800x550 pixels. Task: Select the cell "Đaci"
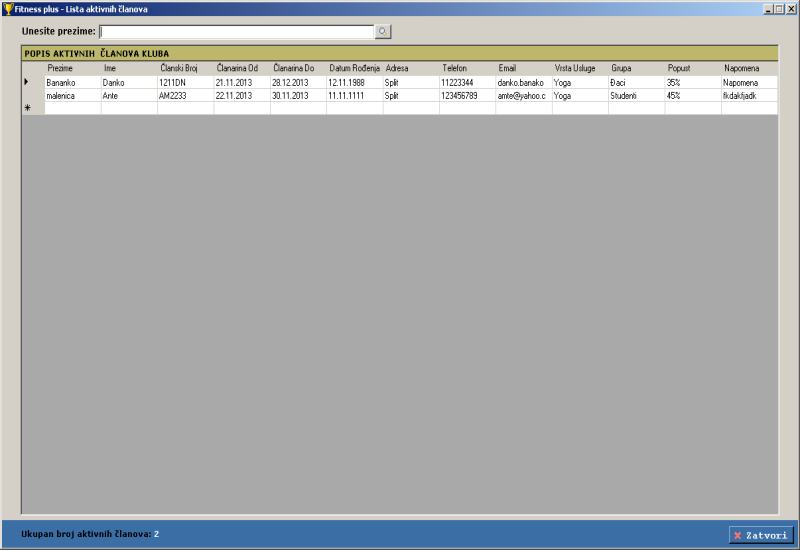pyautogui.click(x=637, y=83)
